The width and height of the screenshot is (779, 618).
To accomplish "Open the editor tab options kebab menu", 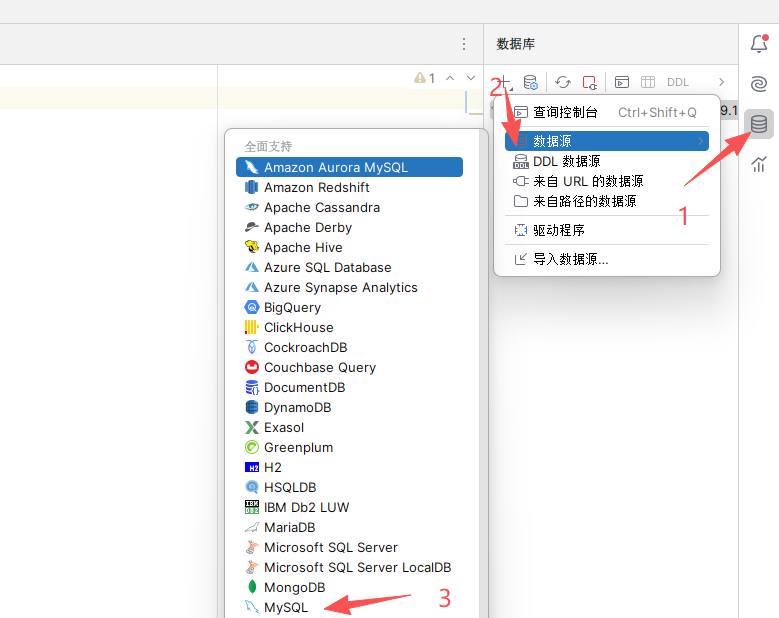I will 464,44.
